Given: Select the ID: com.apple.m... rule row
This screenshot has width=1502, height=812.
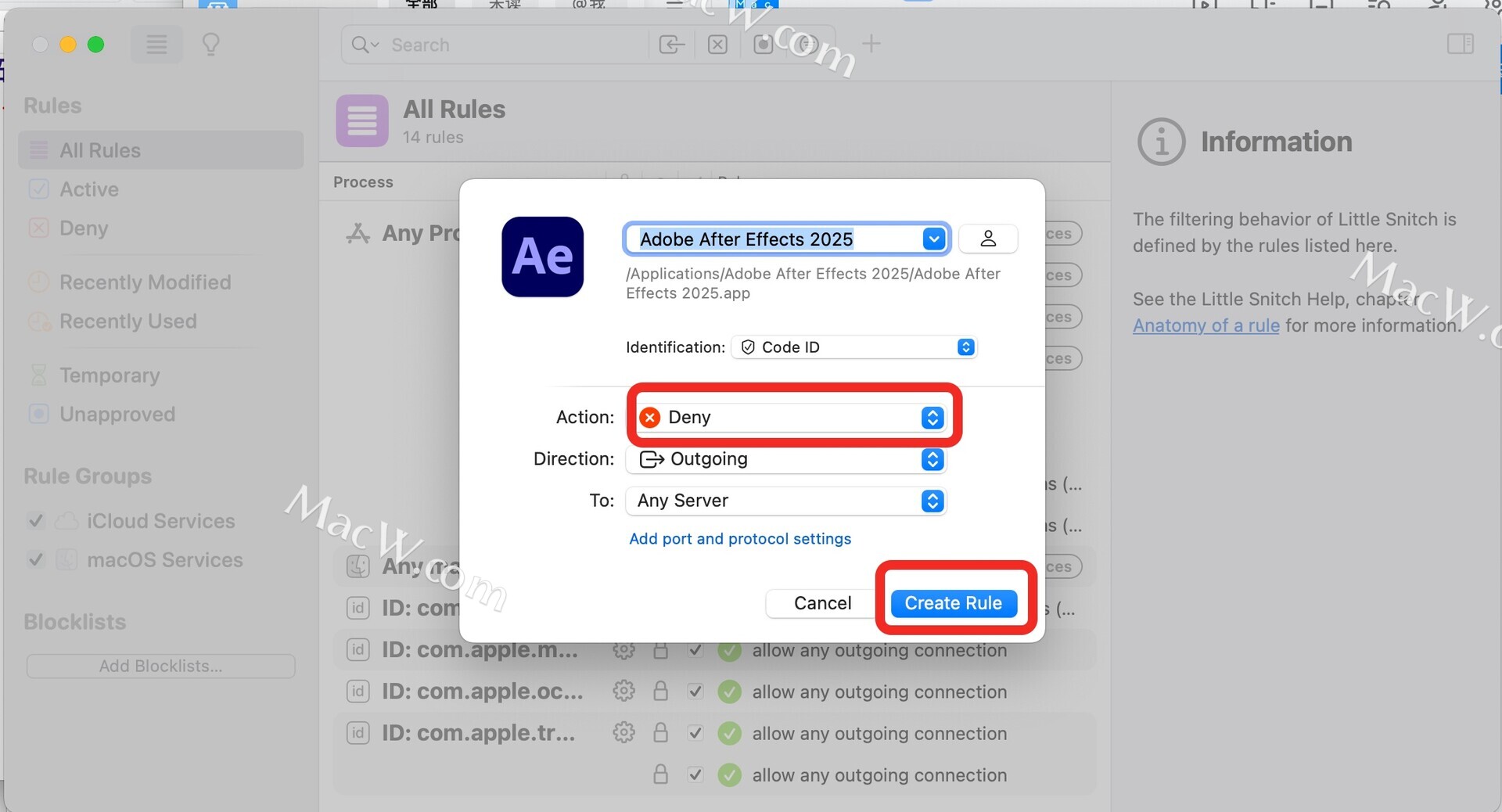Looking at the screenshot, I should 715,650.
